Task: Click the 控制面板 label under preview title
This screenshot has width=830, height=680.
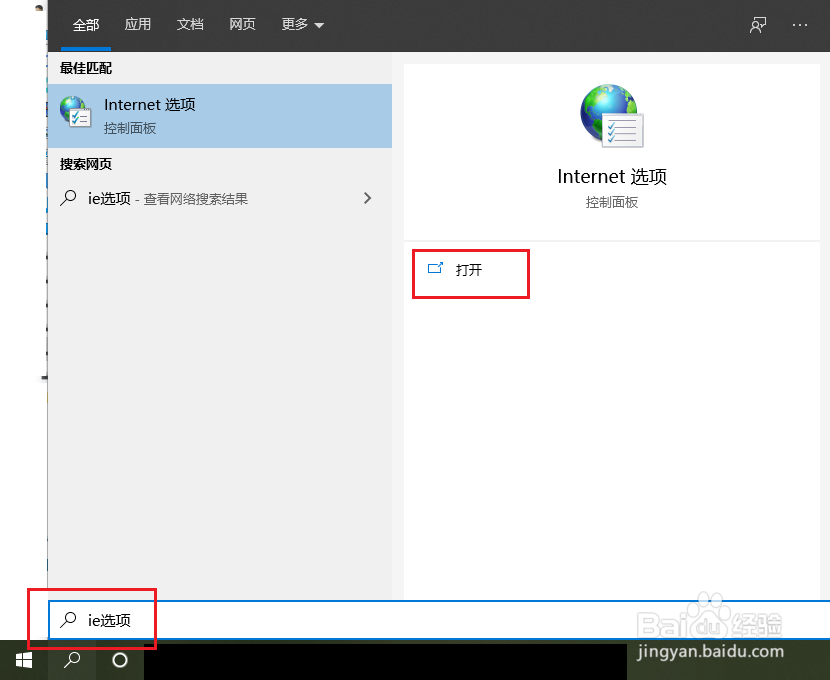Action: pyautogui.click(x=612, y=202)
